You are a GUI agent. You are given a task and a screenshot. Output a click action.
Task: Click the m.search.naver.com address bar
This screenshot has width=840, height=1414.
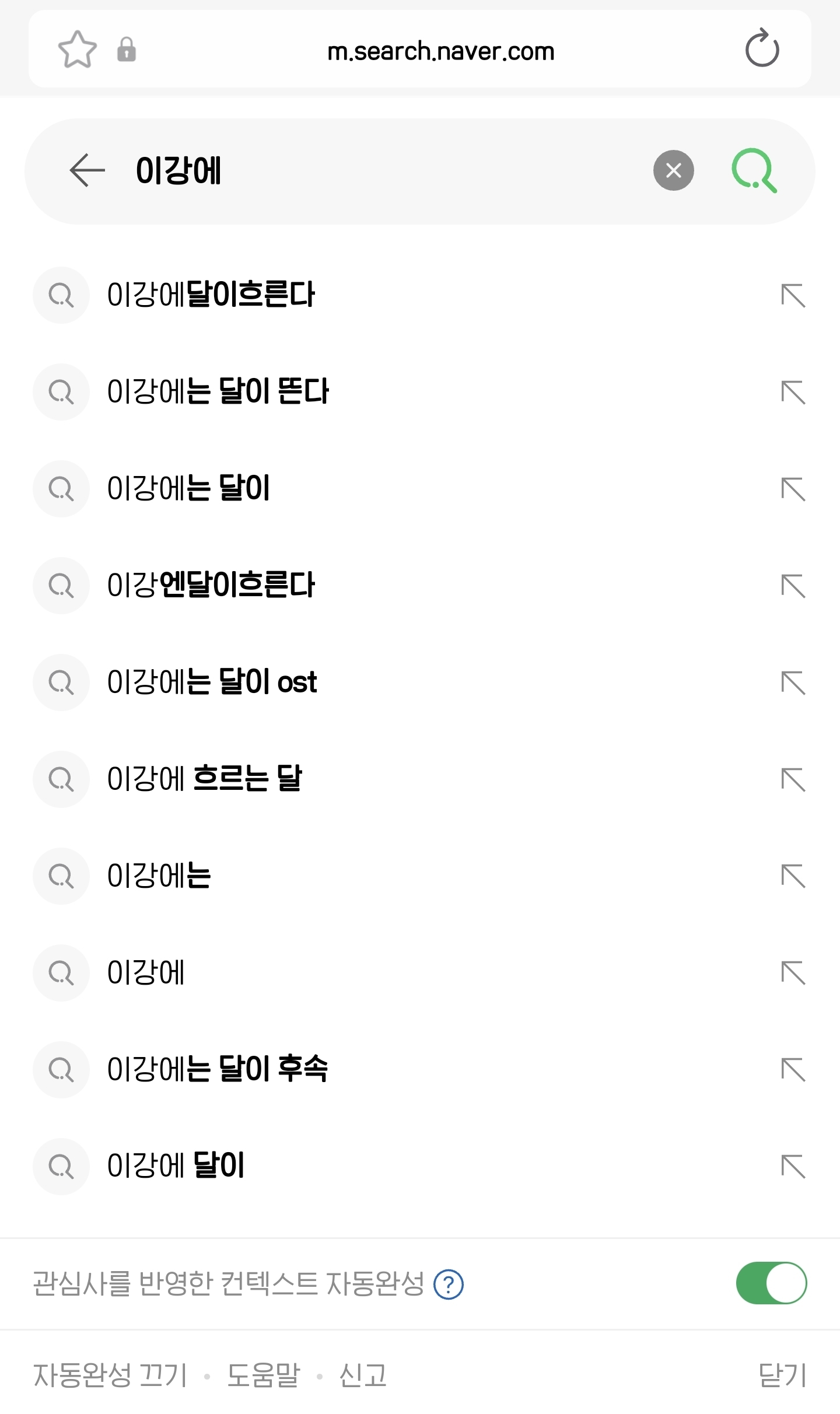click(x=440, y=51)
